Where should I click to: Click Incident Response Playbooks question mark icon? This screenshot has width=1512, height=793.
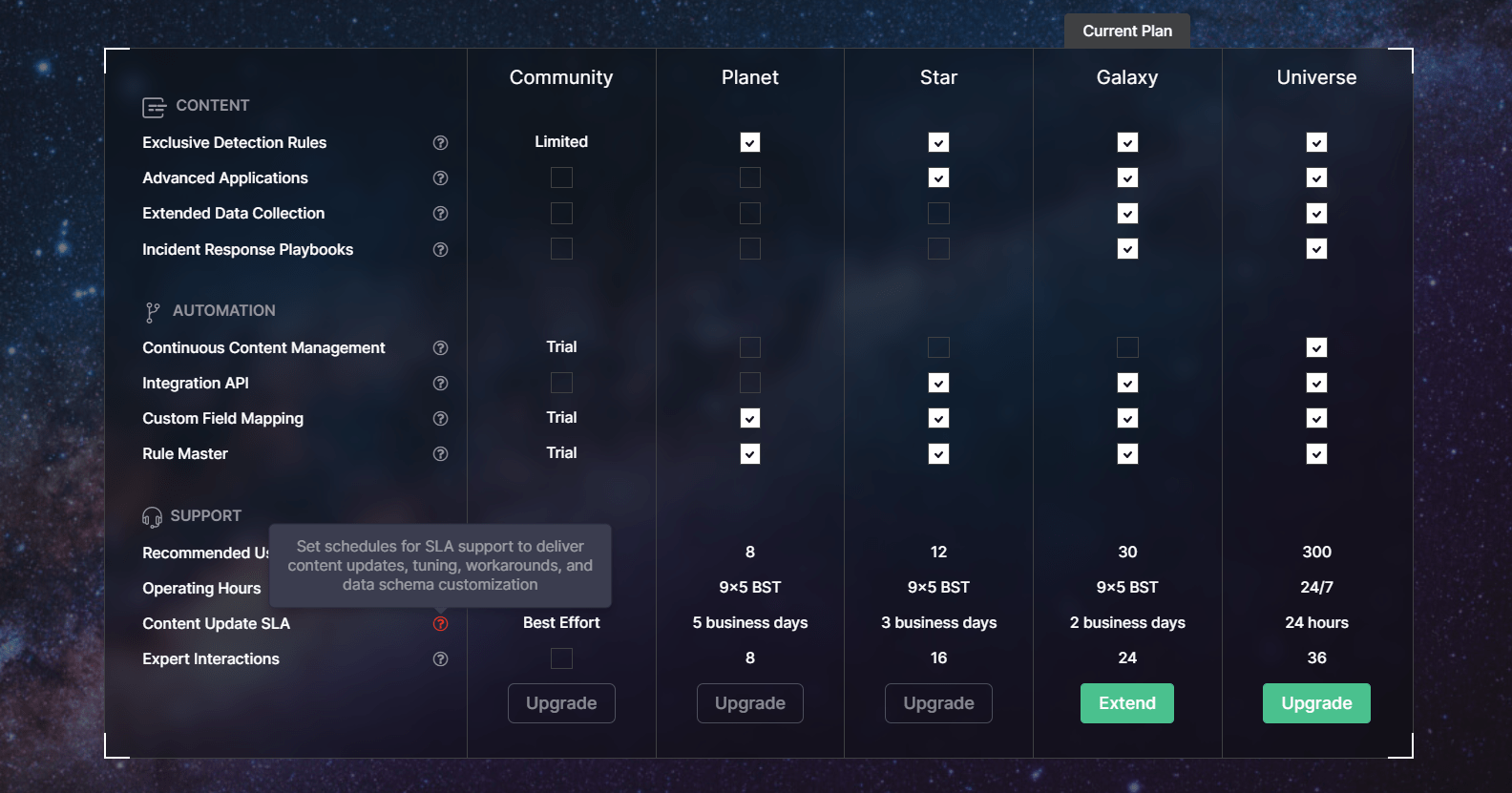(440, 250)
